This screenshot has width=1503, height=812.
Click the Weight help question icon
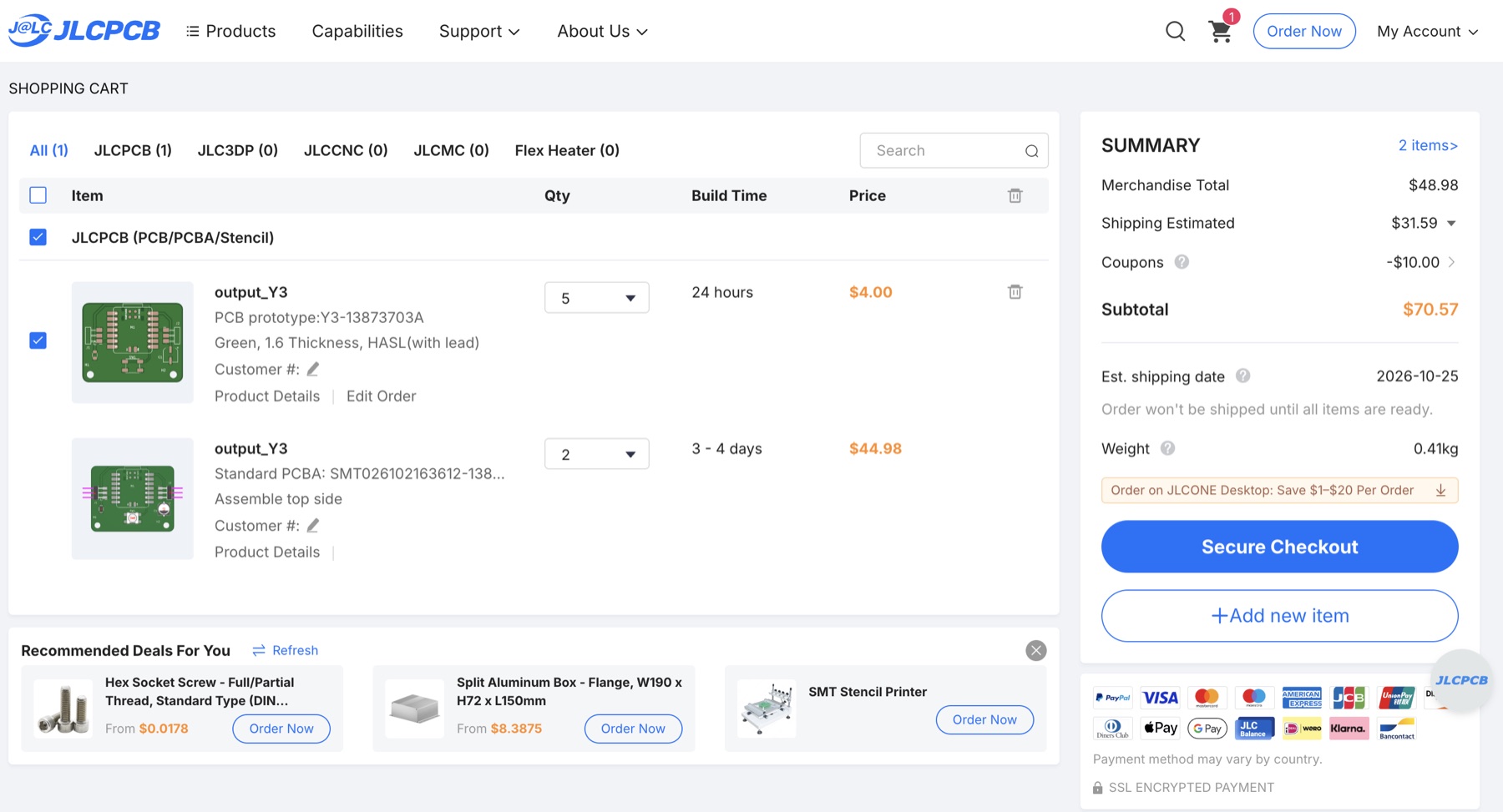(x=1167, y=448)
